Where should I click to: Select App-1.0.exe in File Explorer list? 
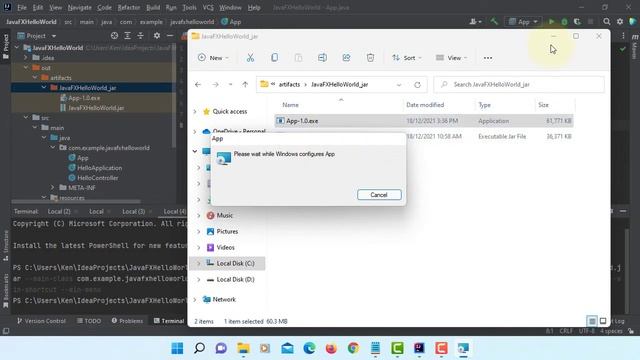(424, 121)
